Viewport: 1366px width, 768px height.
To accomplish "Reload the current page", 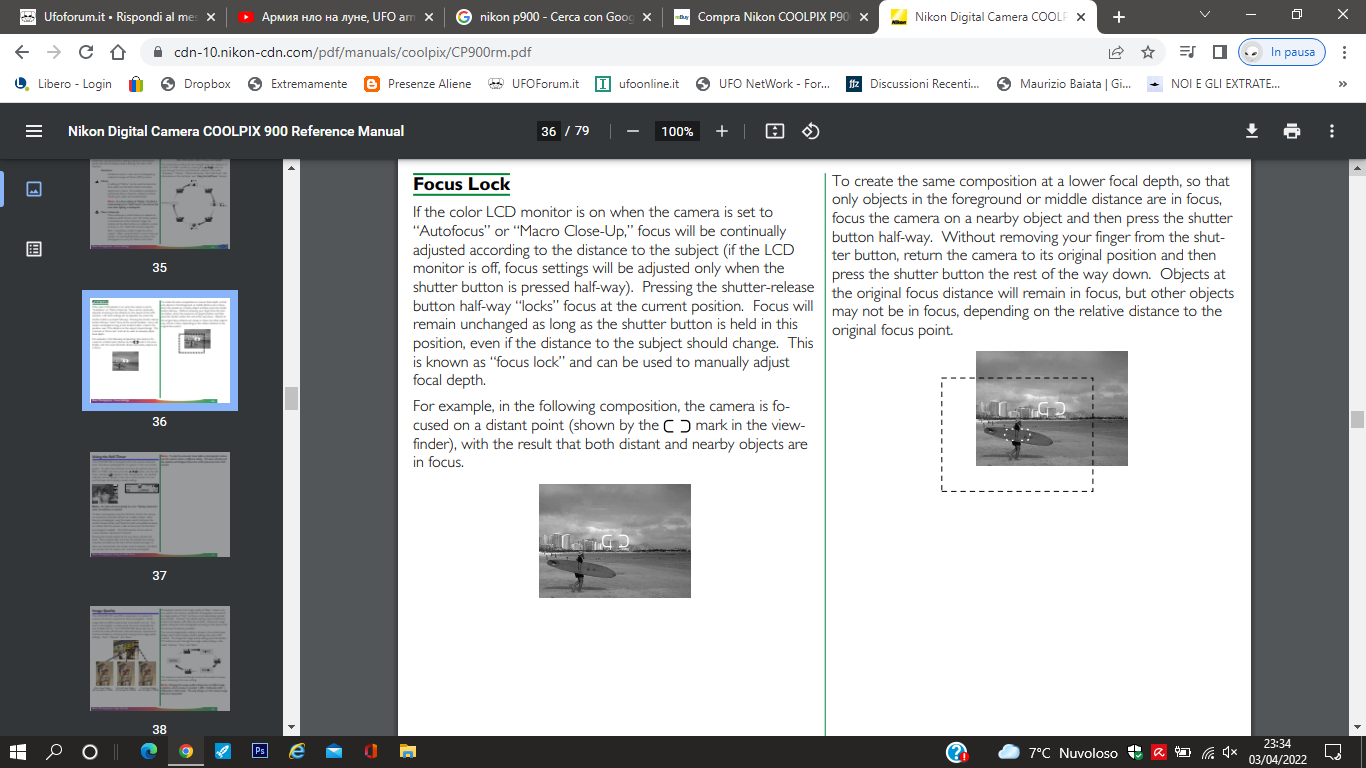I will (x=86, y=52).
